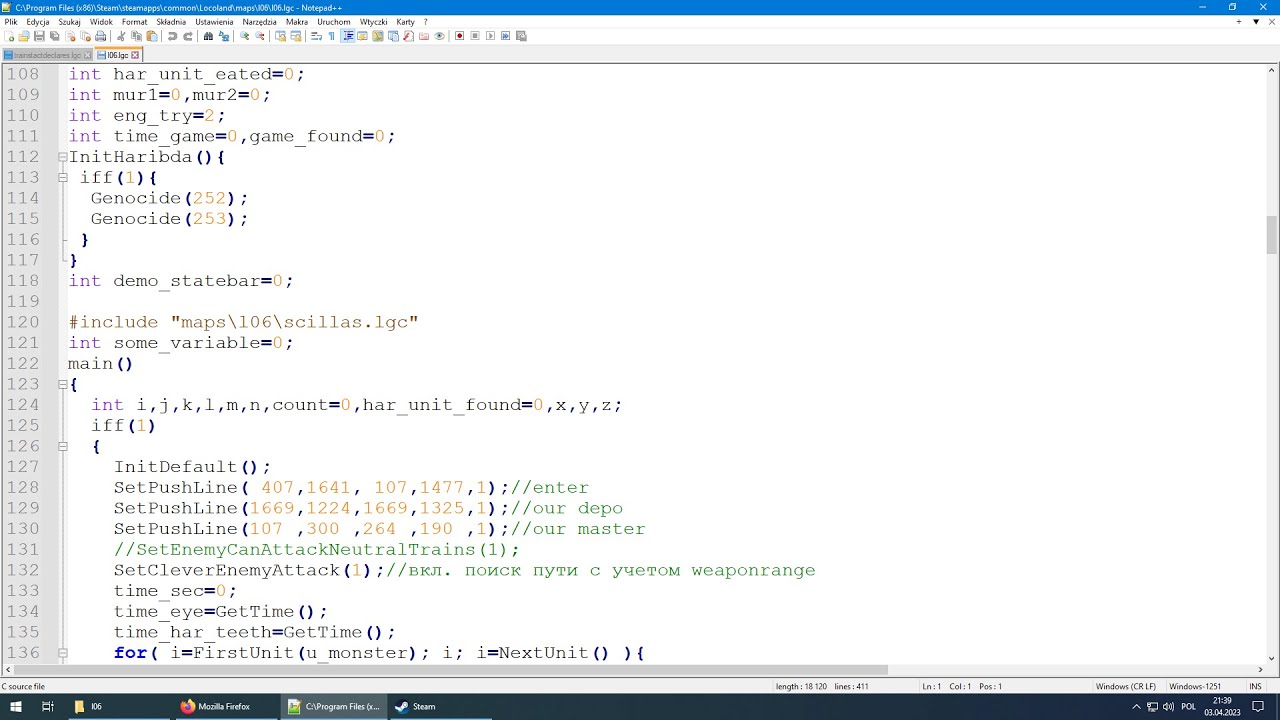Open the Składnia menu
1280x720 pixels.
[x=171, y=21]
